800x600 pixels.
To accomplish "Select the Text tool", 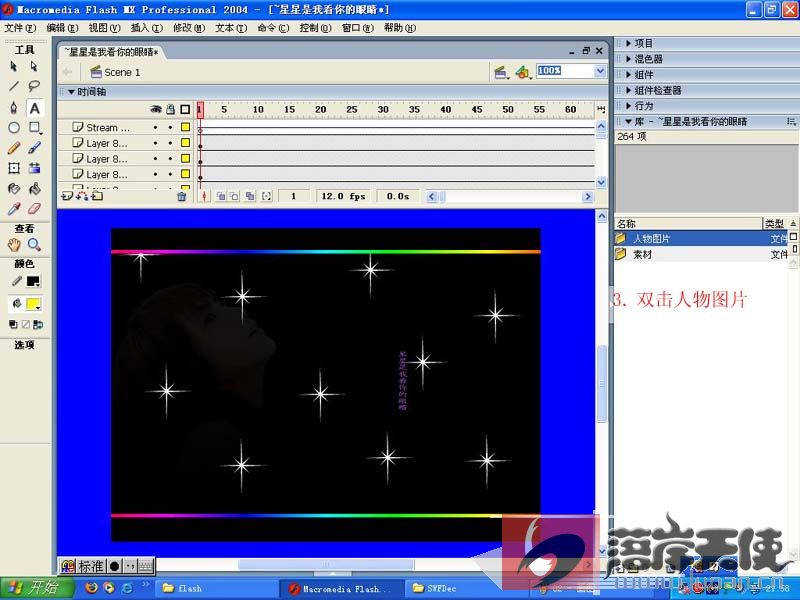I will tap(34, 108).
